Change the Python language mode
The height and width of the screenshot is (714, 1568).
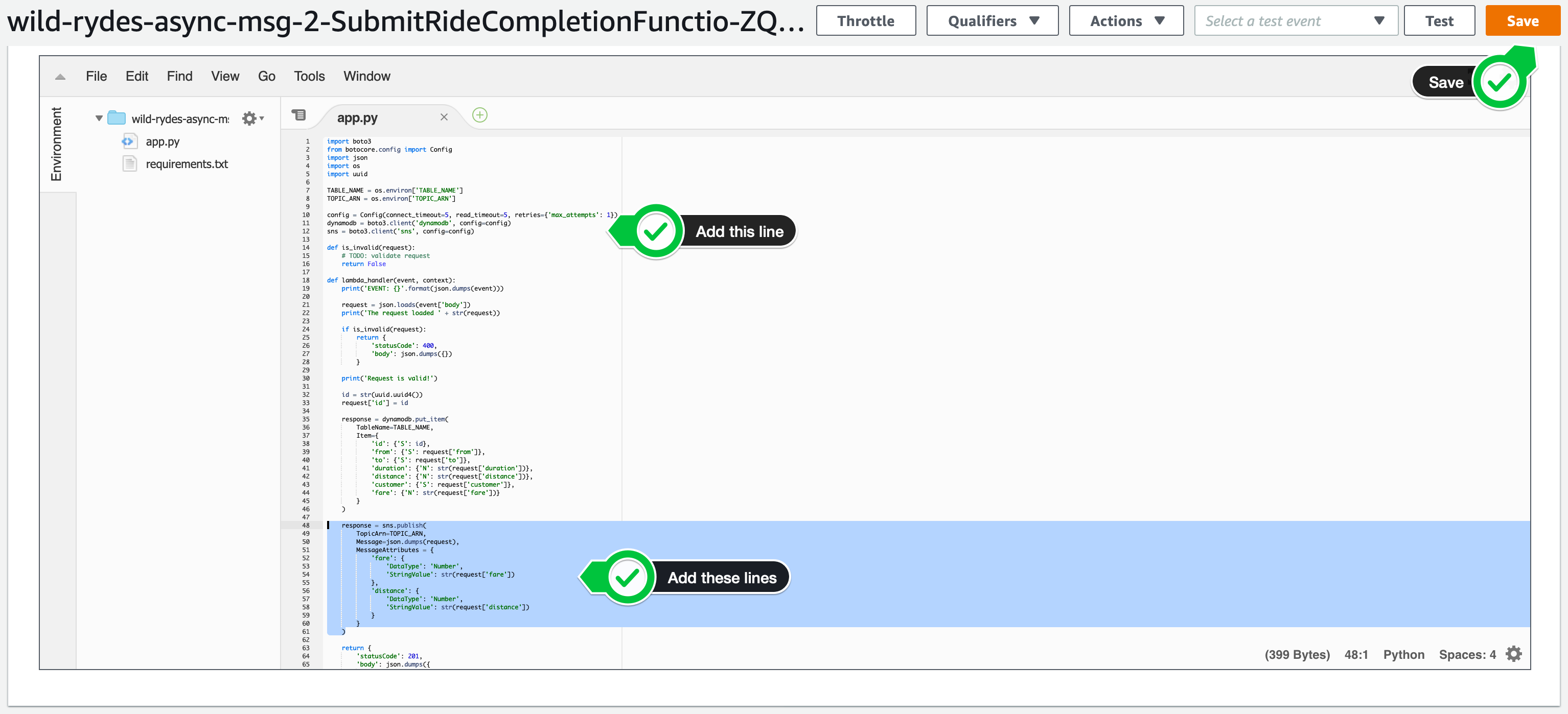(x=1403, y=654)
